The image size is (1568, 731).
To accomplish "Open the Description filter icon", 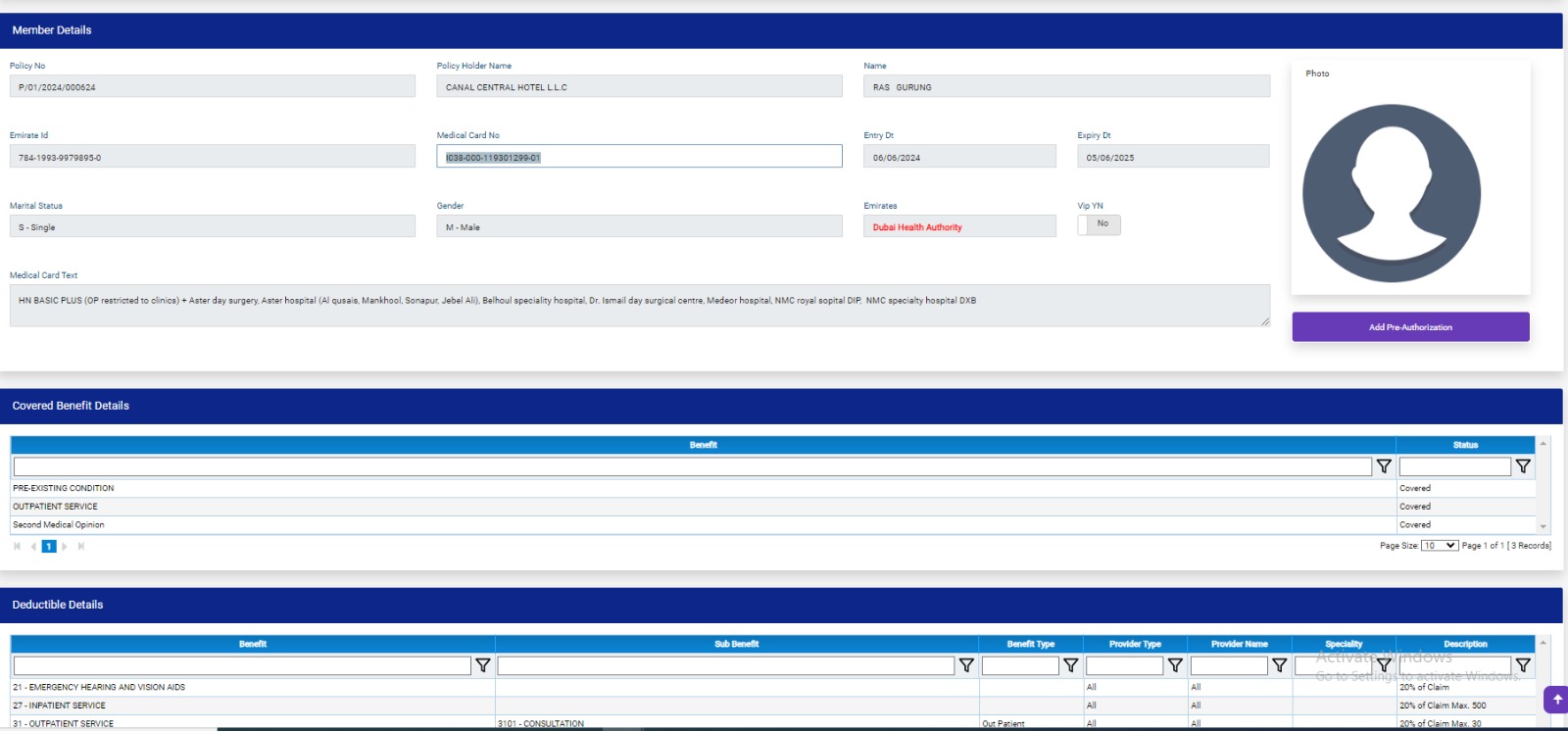I will pos(1523,665).
